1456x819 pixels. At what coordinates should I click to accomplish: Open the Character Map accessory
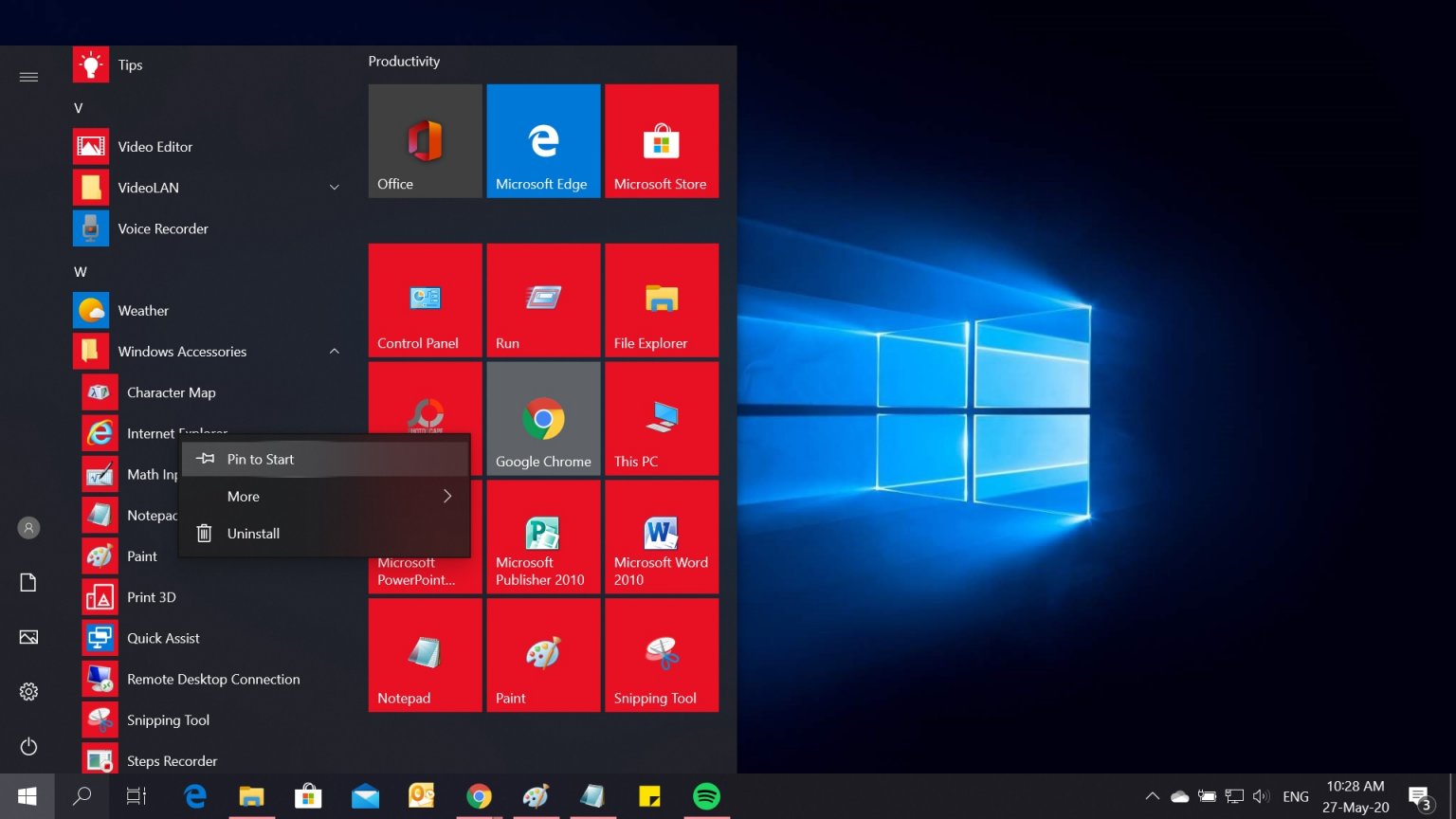(x=171, y=391)
